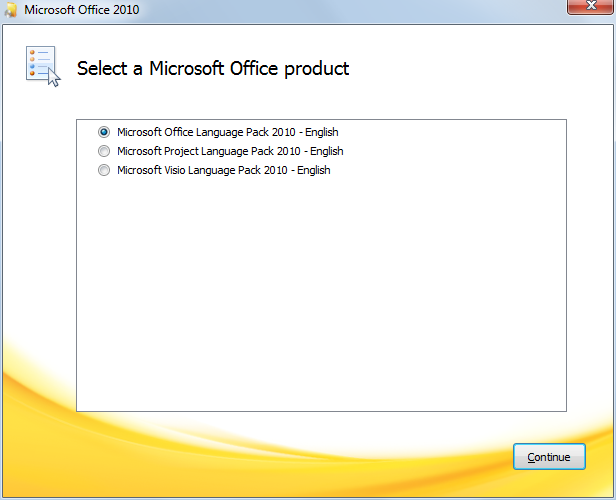This screenshot has height=500, width=616.
Task: Click the "Microsoft Visio Language Pack 2010" label text
Action: coord(201,170)
